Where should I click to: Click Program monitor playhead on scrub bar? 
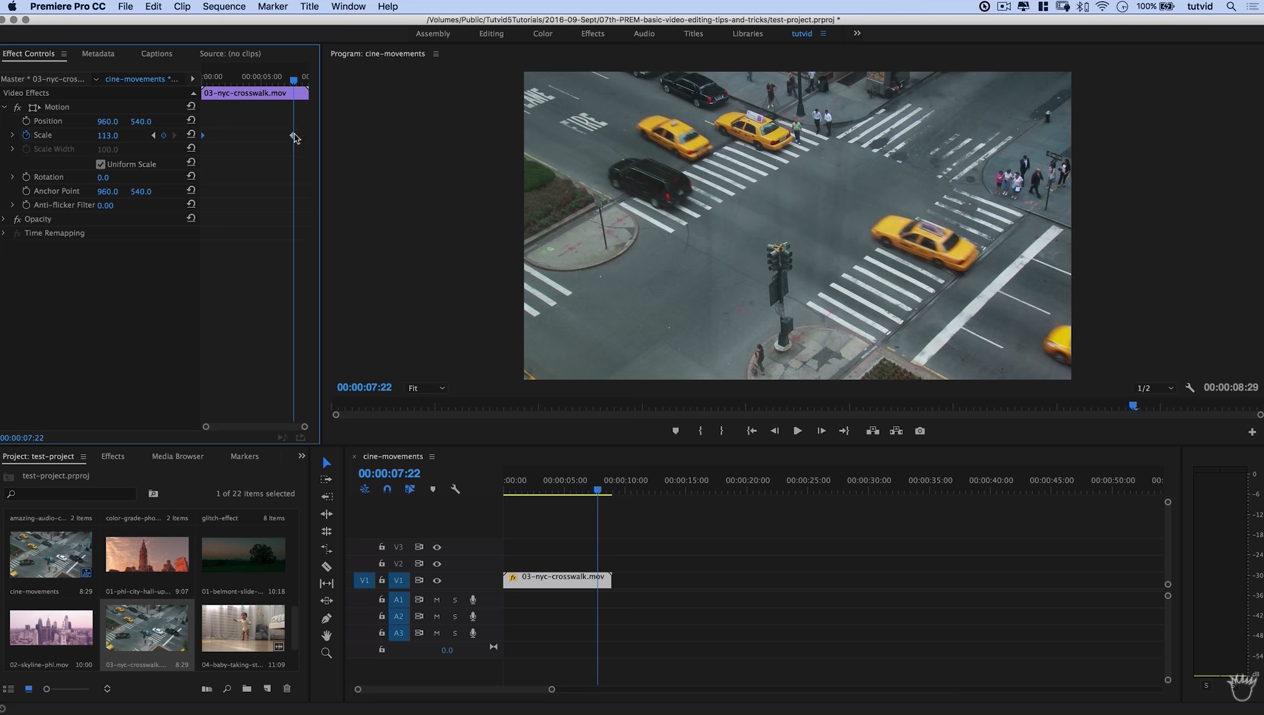coord(1133,406)
